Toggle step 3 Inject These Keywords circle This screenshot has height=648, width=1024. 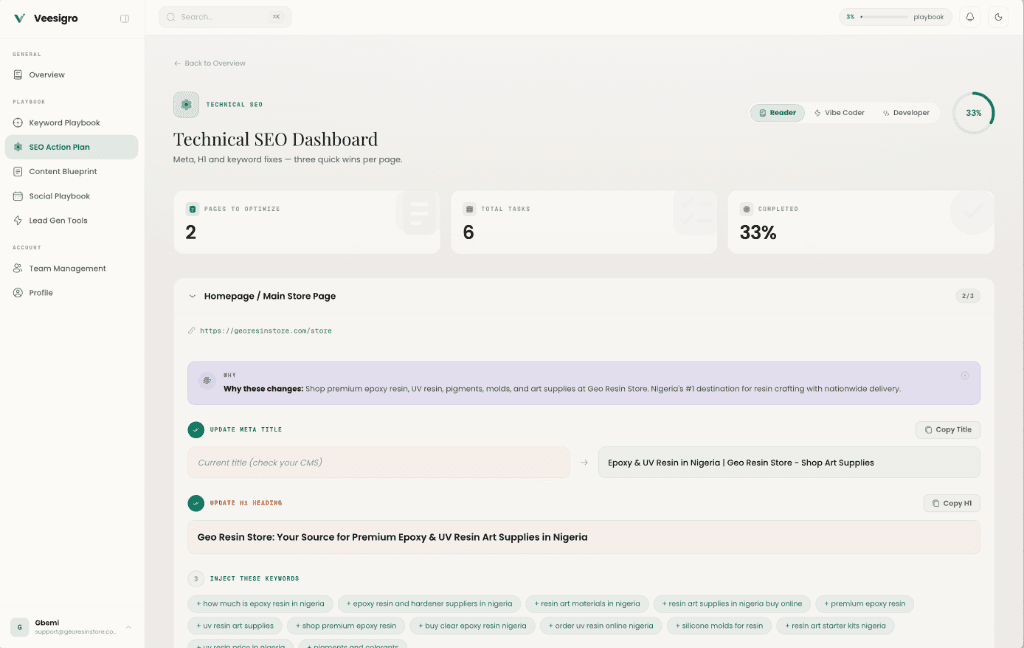[196, 579]
